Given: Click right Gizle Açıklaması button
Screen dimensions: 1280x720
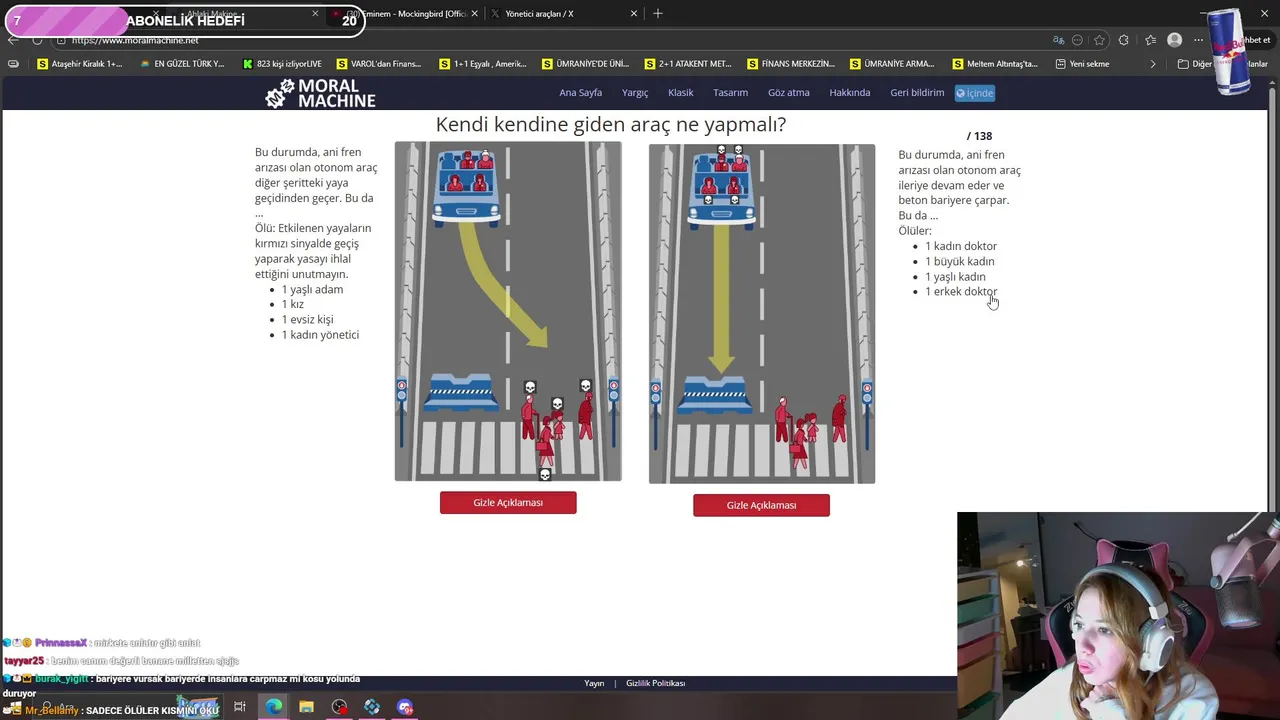Looking at the screenshot, I should (x=761, y=505).
